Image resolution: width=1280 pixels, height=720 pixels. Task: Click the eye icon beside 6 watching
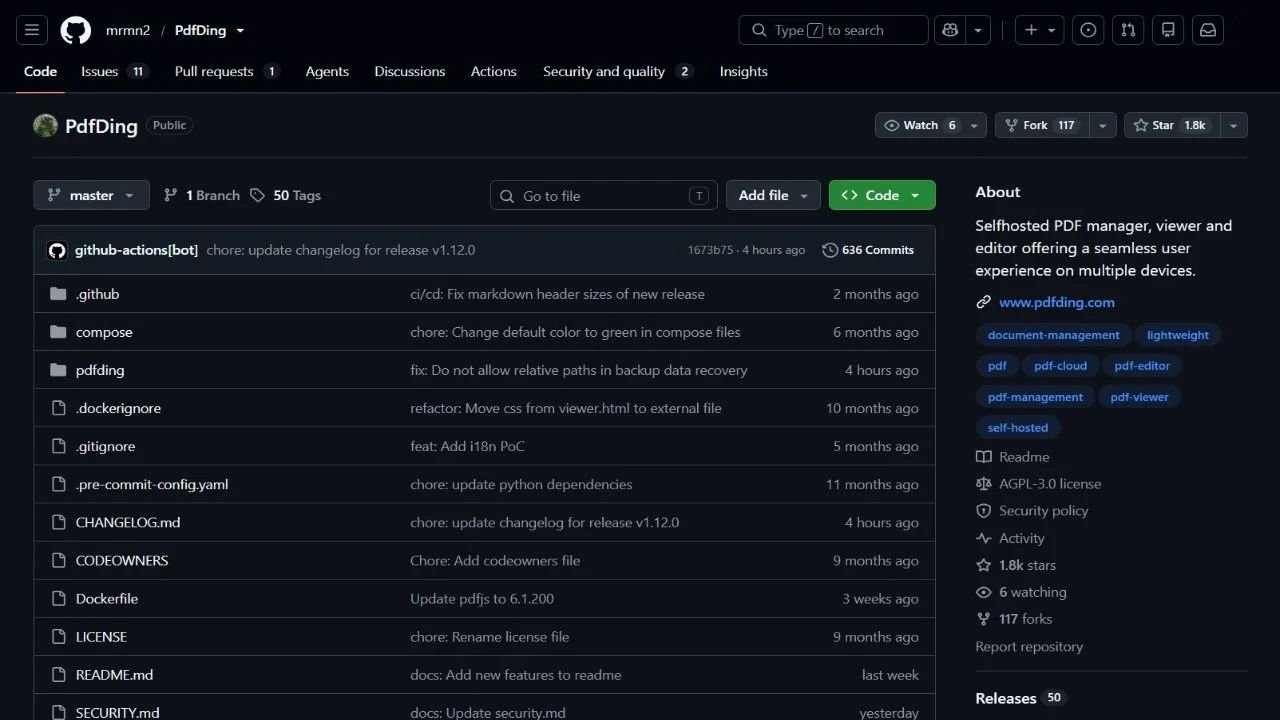click(x=984, y=592)
